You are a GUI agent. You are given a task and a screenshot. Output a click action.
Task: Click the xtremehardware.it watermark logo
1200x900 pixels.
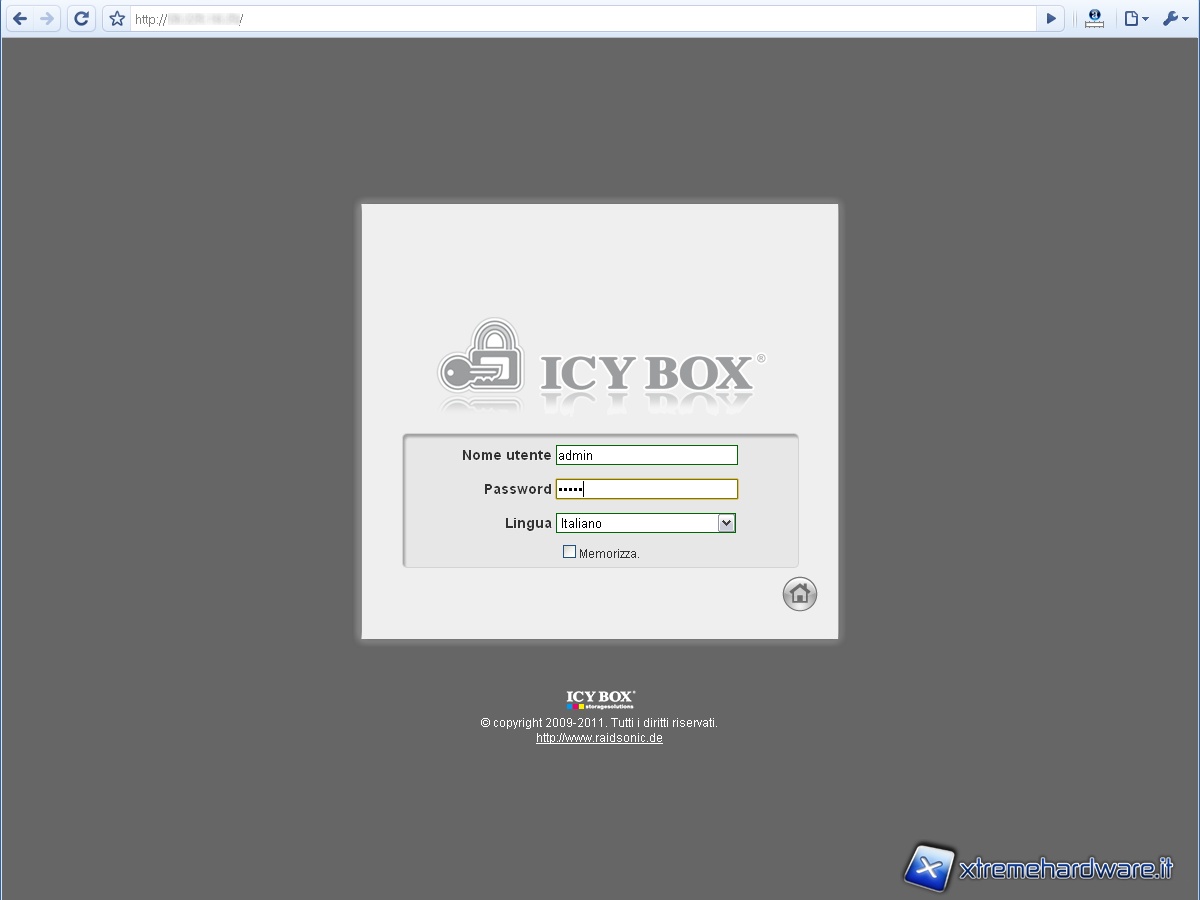[x=1038, y=867]
